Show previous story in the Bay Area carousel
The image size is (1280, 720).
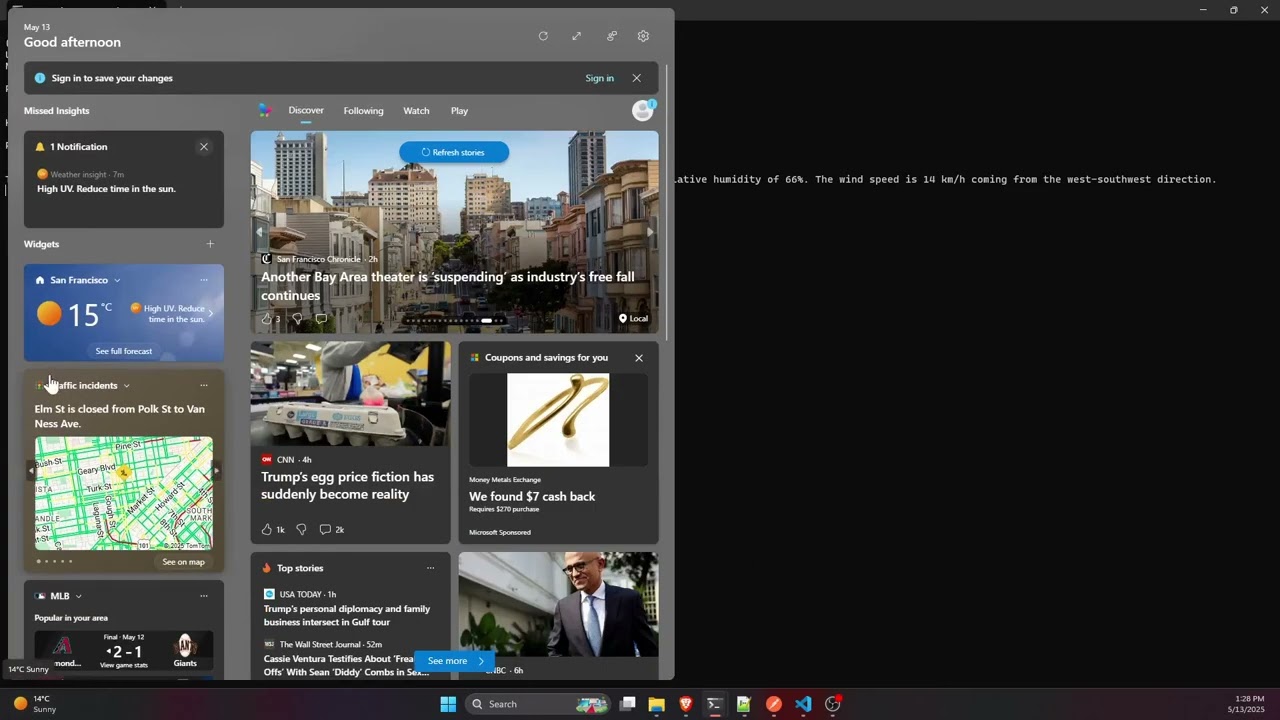click(259, 232)
